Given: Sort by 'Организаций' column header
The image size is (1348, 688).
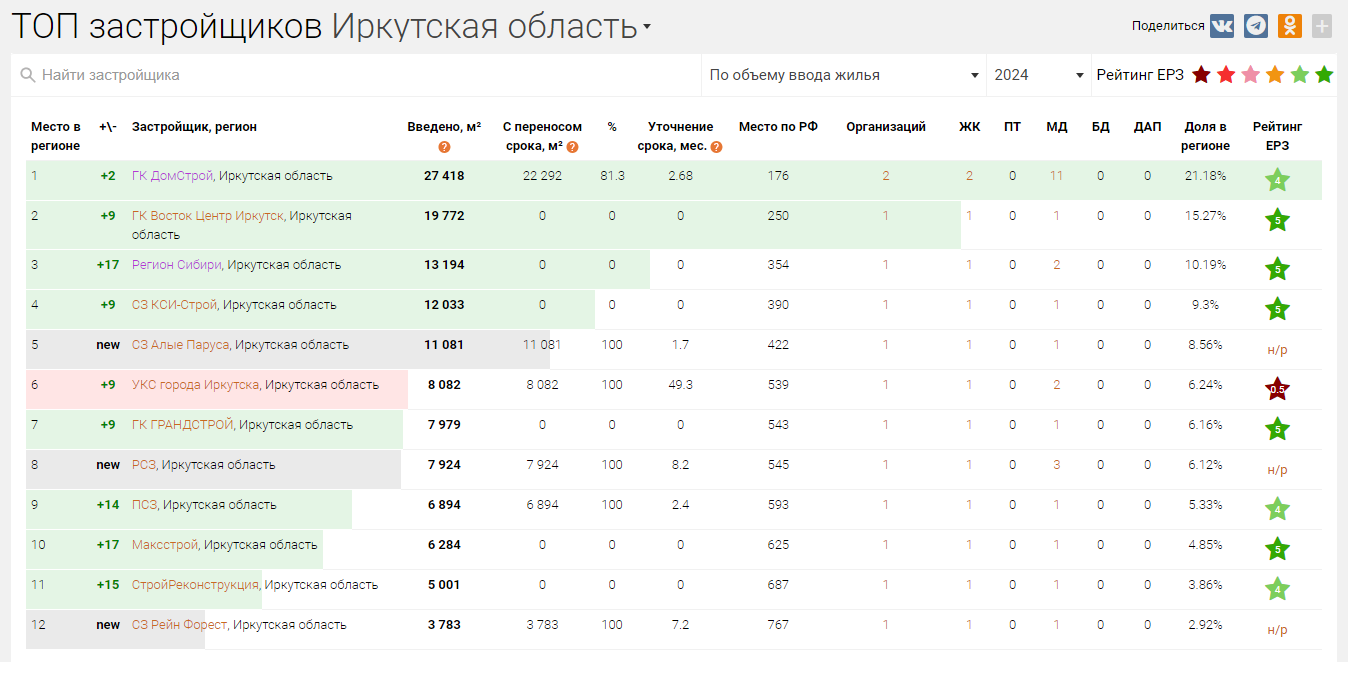Looking at the screenshot, I should (x=885, y=127).
